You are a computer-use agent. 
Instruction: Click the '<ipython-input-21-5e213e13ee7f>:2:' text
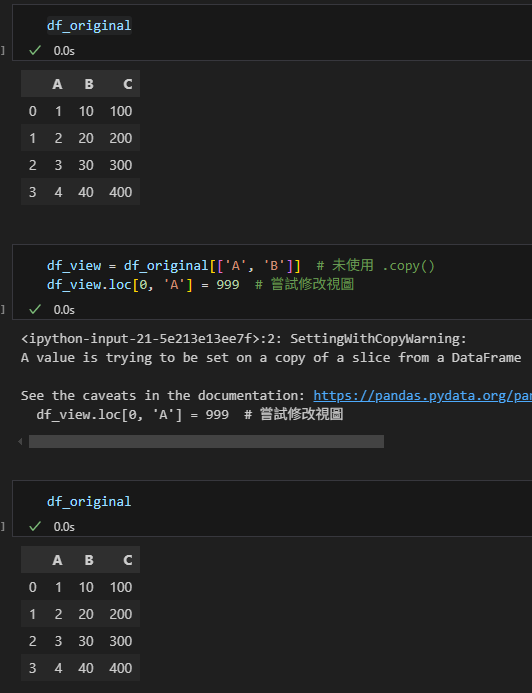pos(151,339)
